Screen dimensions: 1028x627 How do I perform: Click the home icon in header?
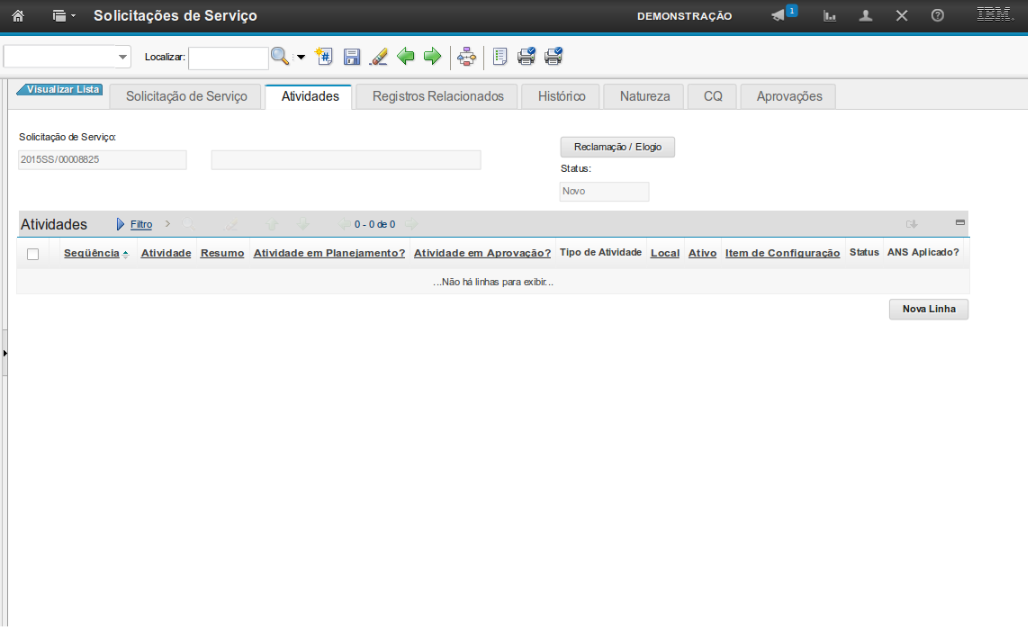[x=17, y=16]
